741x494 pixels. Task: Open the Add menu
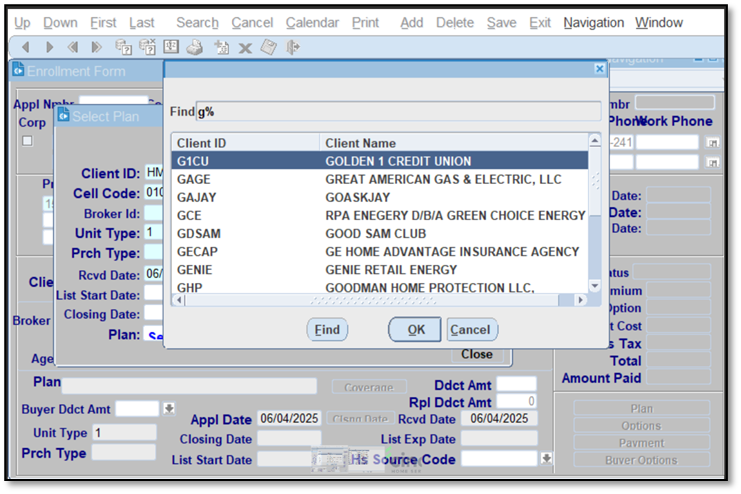coord(412,22)
